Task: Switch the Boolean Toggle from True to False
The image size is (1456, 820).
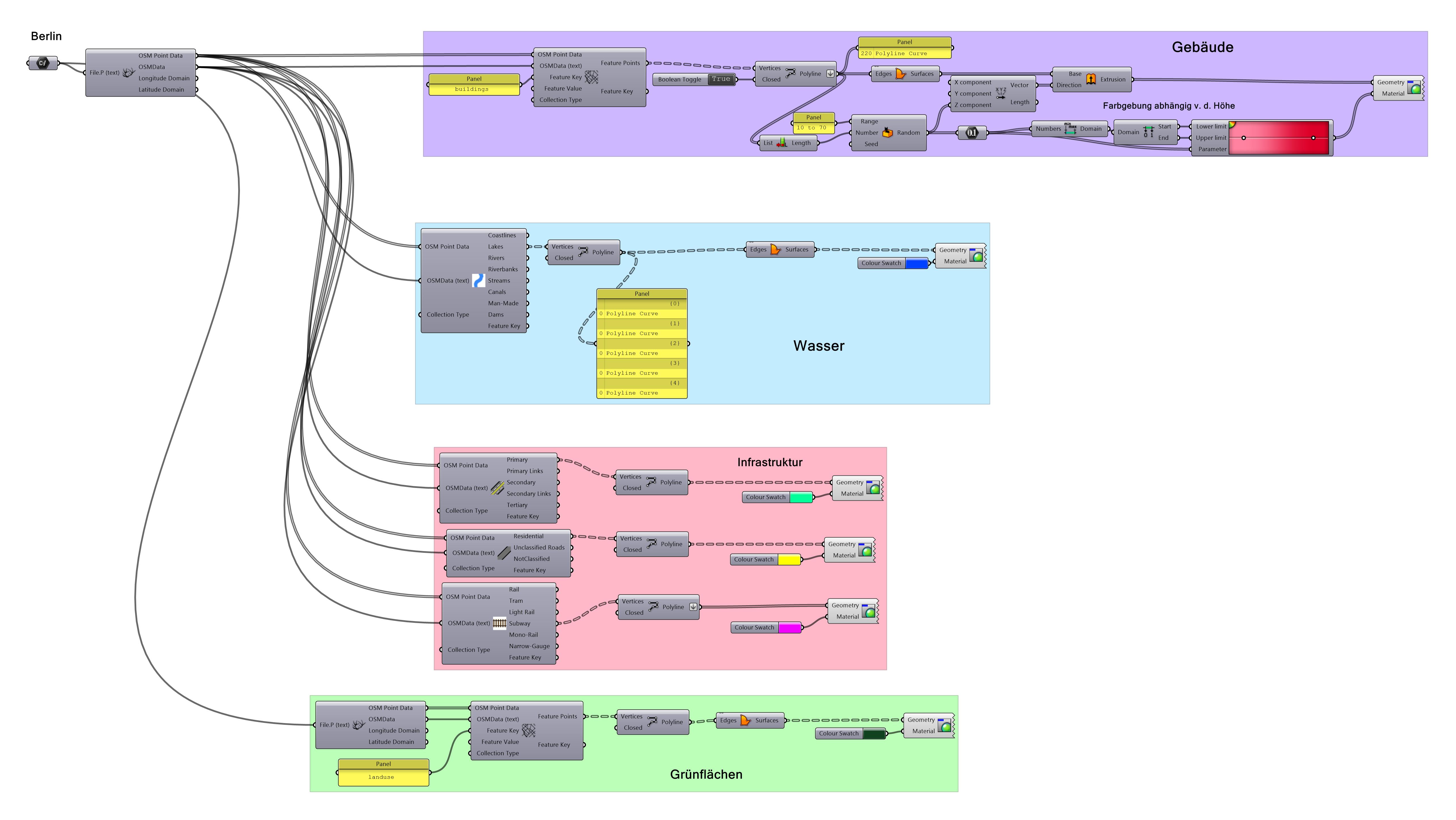Action: (722, 80)
